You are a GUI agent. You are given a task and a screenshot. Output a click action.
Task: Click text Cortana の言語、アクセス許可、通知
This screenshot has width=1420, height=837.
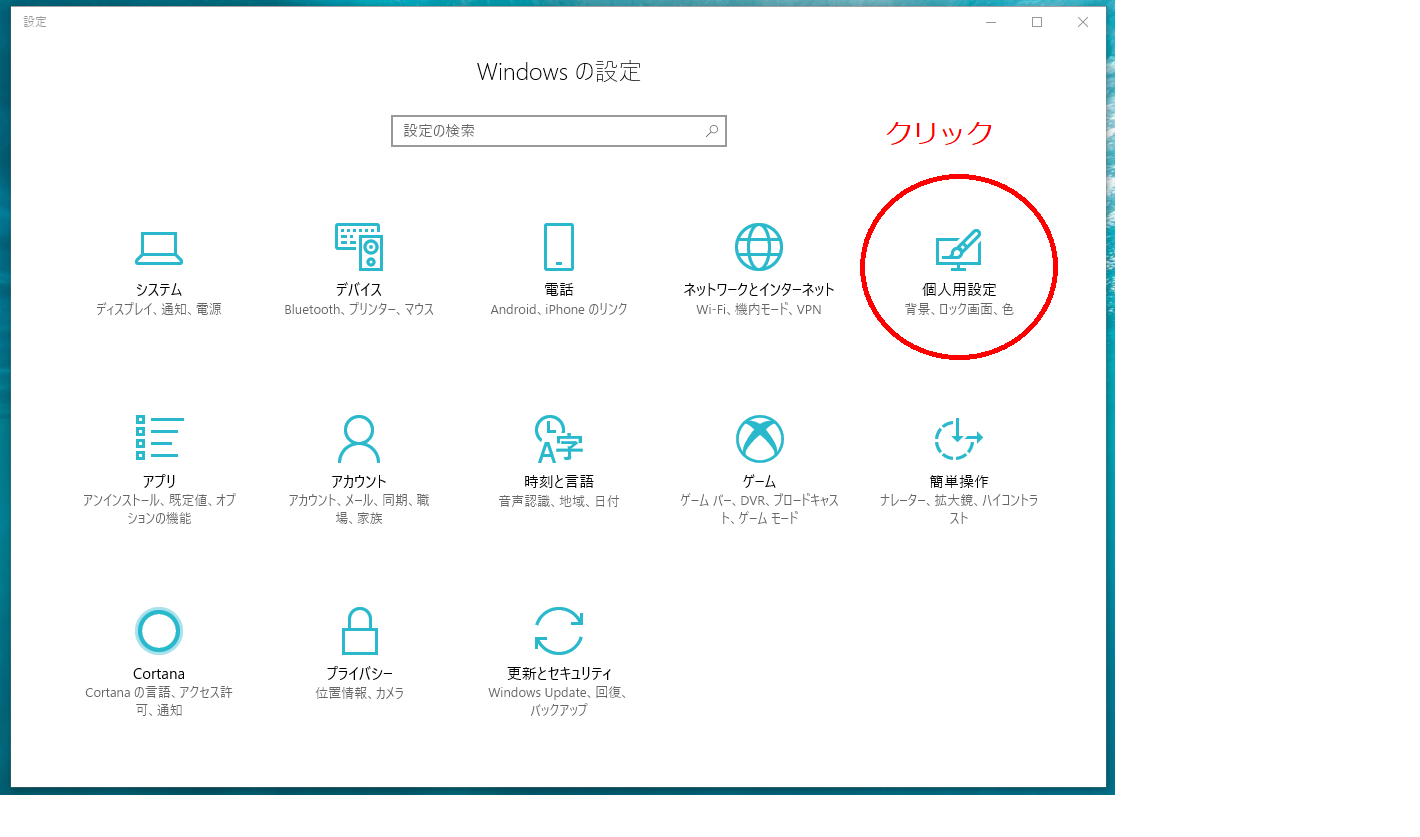[159, 702]
